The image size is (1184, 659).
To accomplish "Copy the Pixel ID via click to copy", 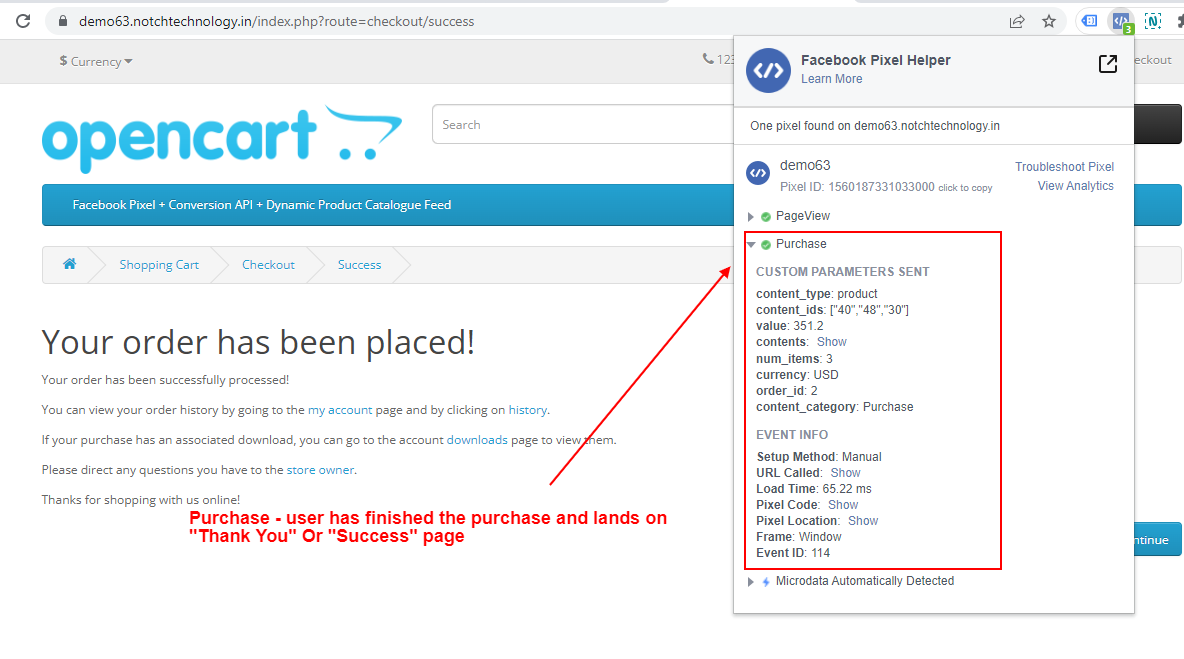I will coord(965,187).
